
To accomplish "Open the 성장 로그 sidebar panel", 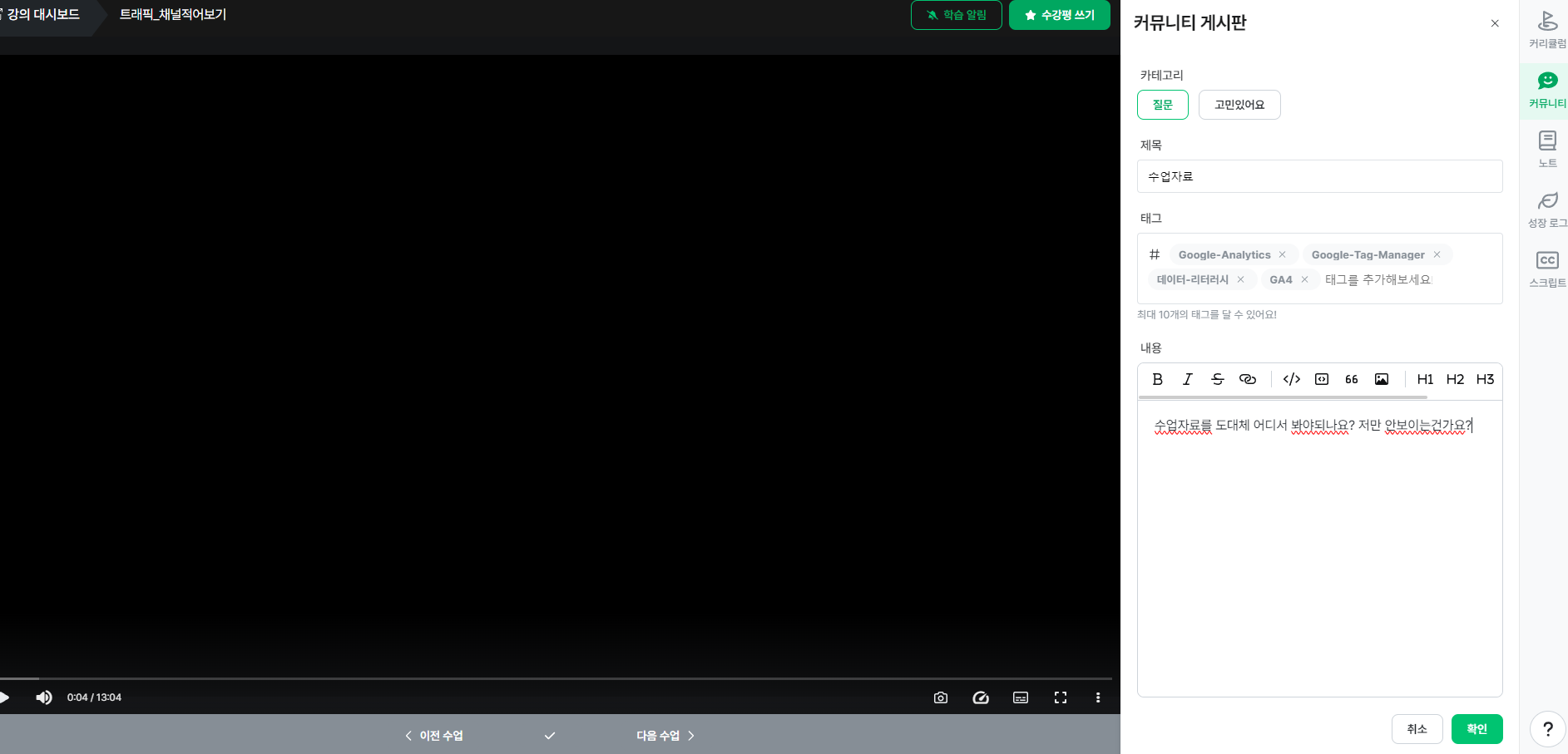I will [1547, 209].
